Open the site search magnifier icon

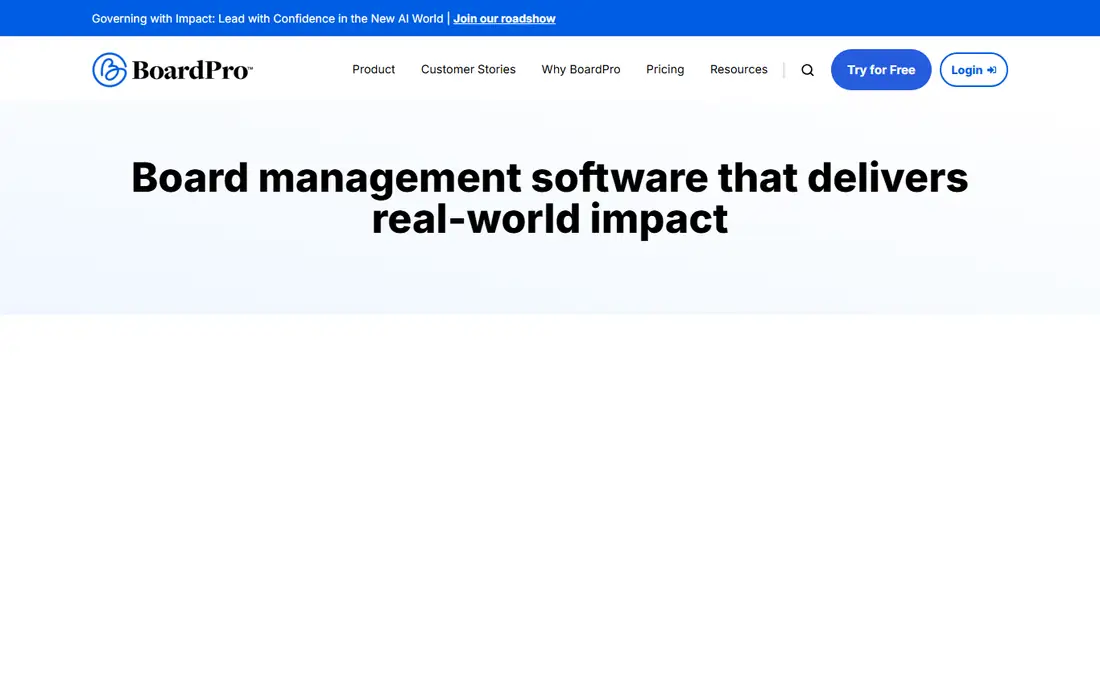807,70
